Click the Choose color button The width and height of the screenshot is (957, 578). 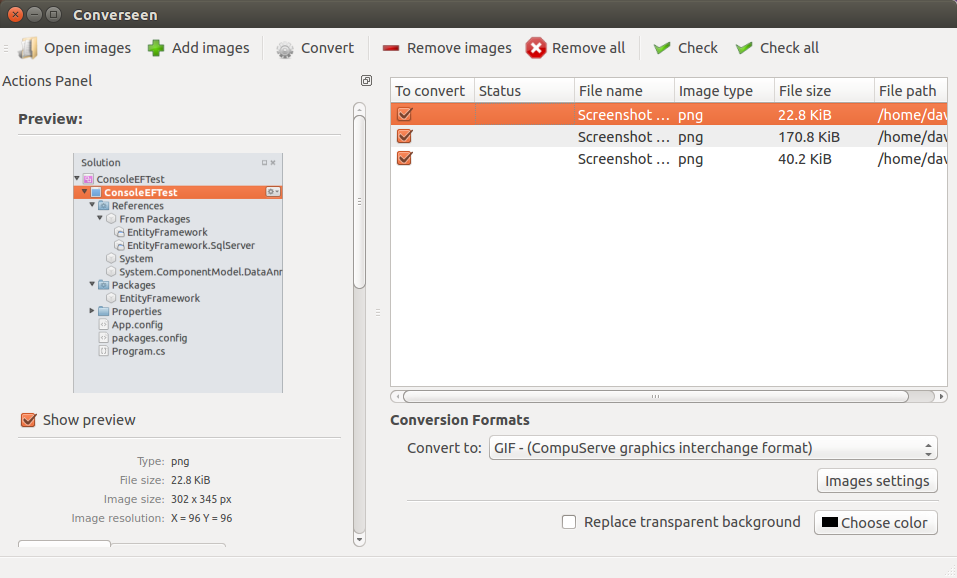875,522
